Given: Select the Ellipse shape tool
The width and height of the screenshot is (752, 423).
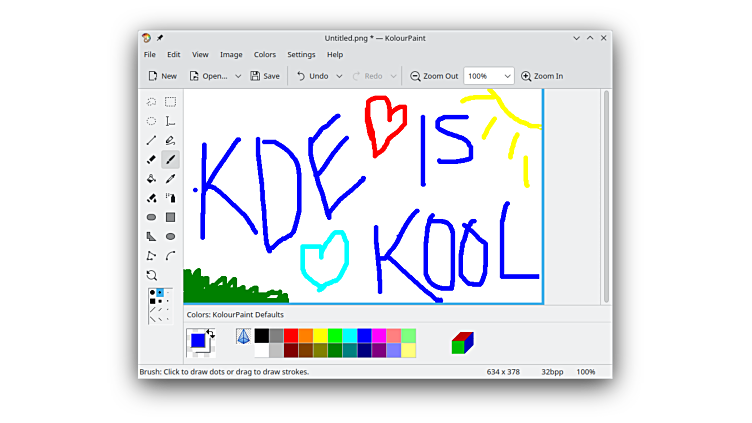Looking at the screenshot, I should pyautogui.click(x=171, y=237).
